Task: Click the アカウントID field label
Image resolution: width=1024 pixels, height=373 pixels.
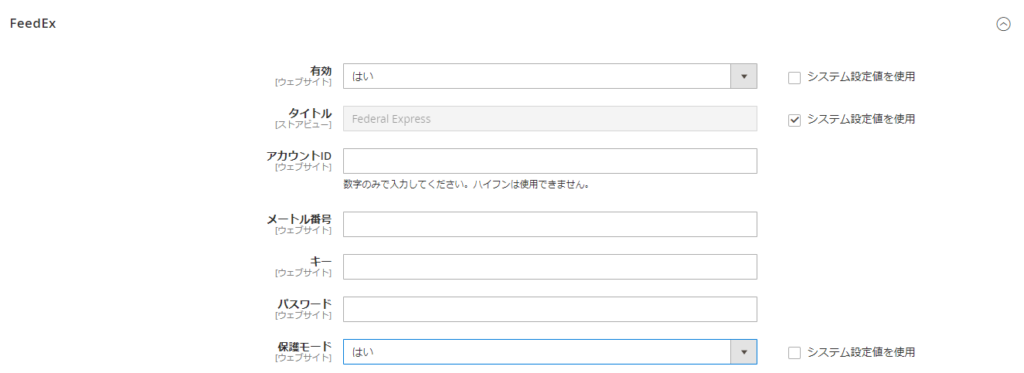Action: tap(299, 155)
